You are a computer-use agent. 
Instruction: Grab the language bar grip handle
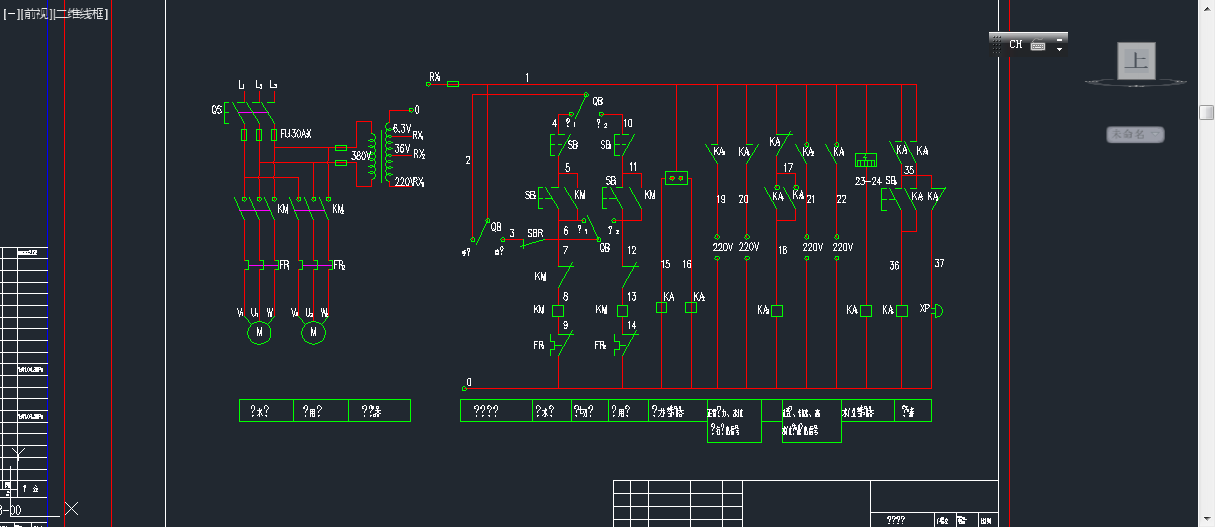click(997, 44)
